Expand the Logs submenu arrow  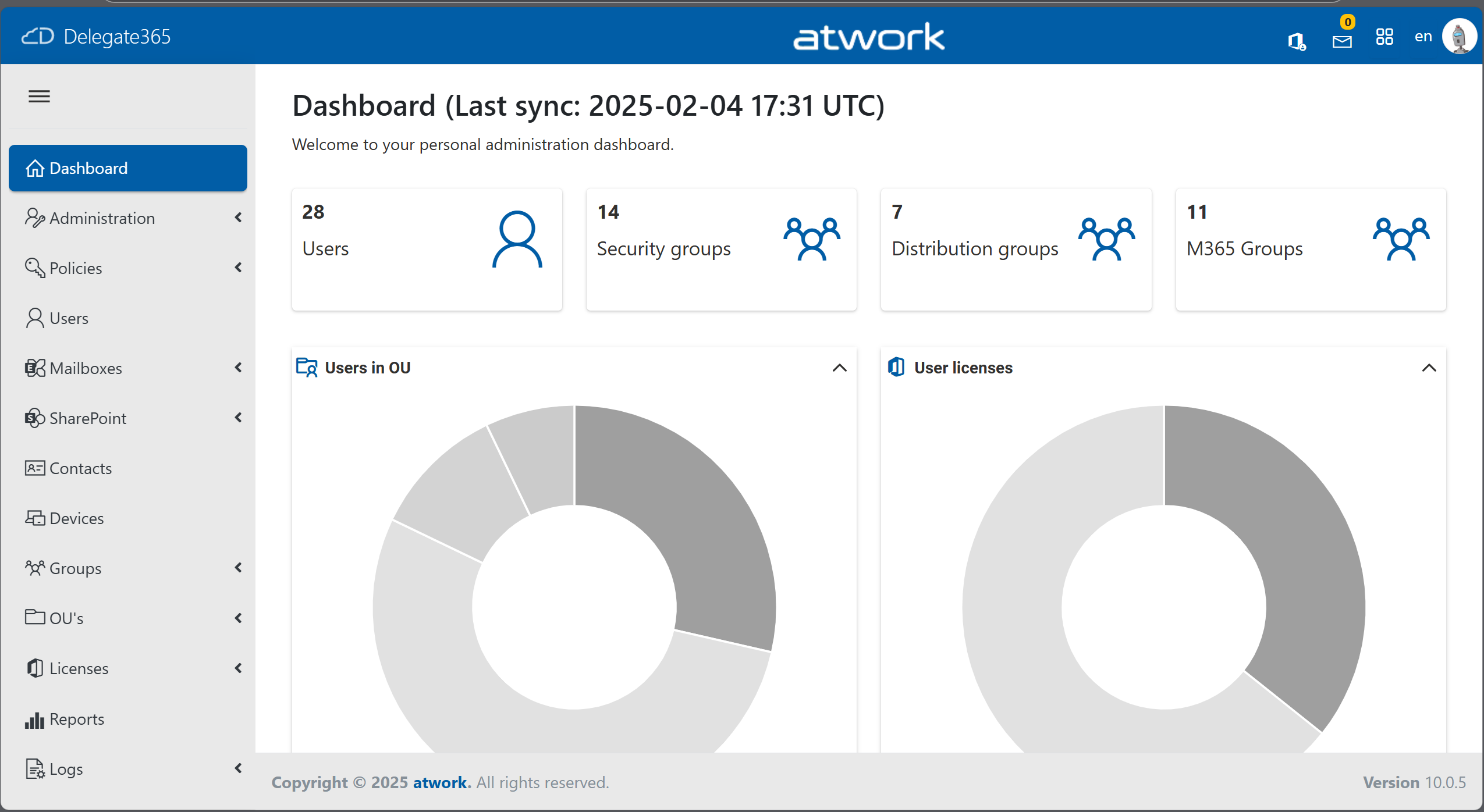coord(238,768)
